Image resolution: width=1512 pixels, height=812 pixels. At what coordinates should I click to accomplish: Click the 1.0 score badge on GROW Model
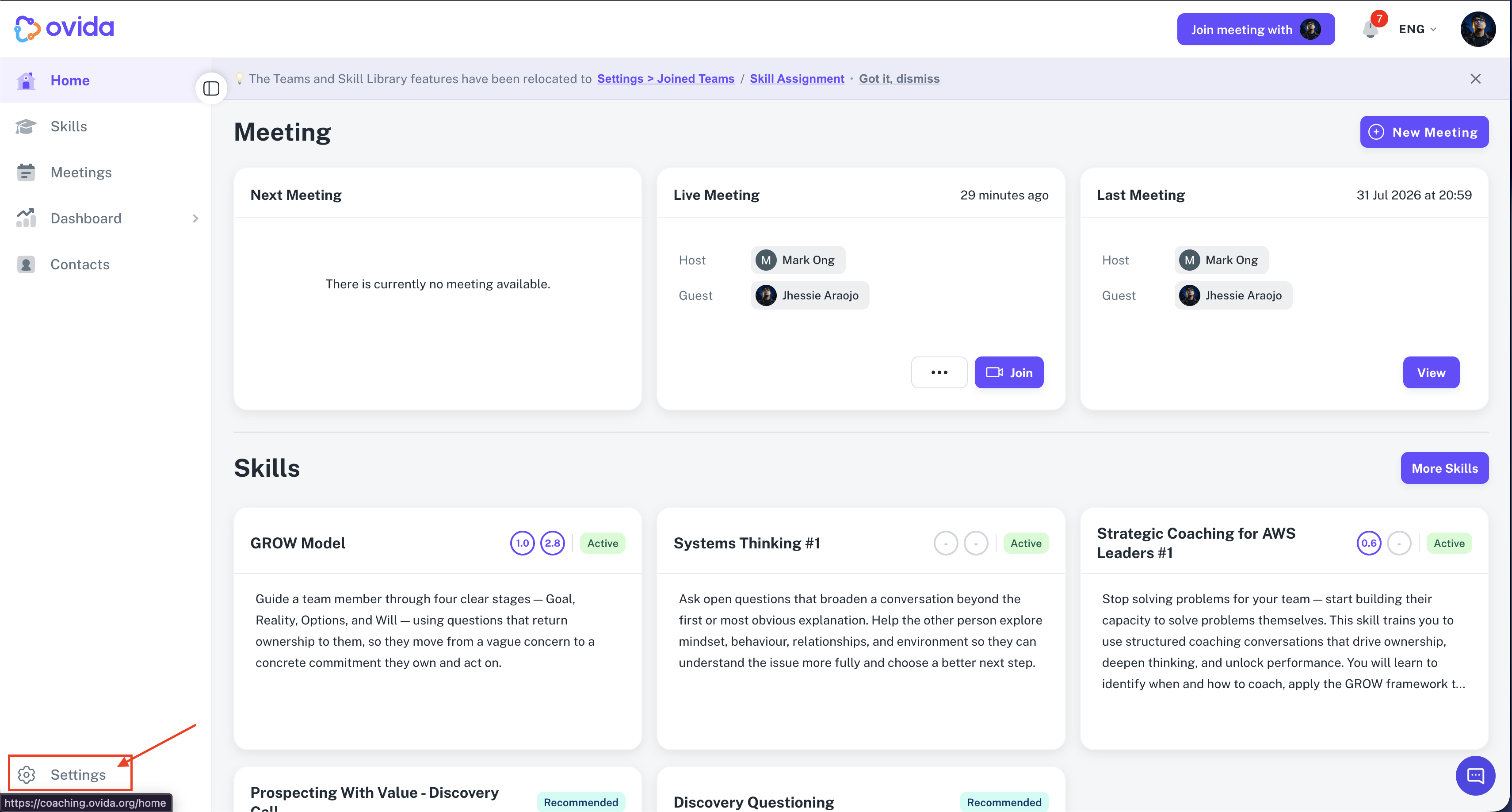(x=523, y=543)
